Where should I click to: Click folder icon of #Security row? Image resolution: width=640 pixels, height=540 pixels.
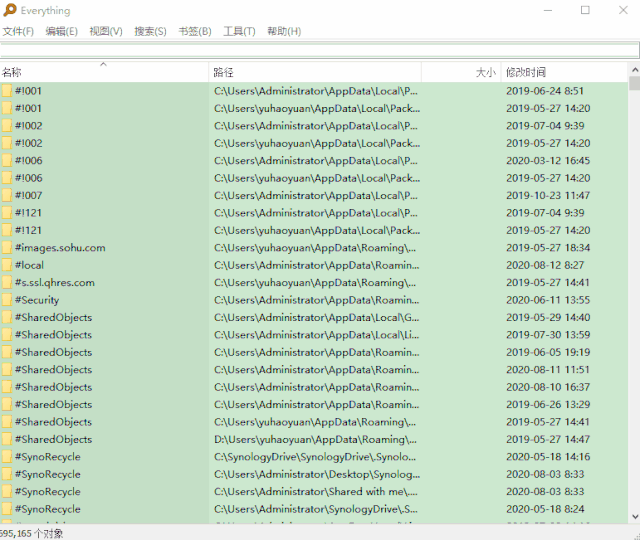(x=7, y=300)
